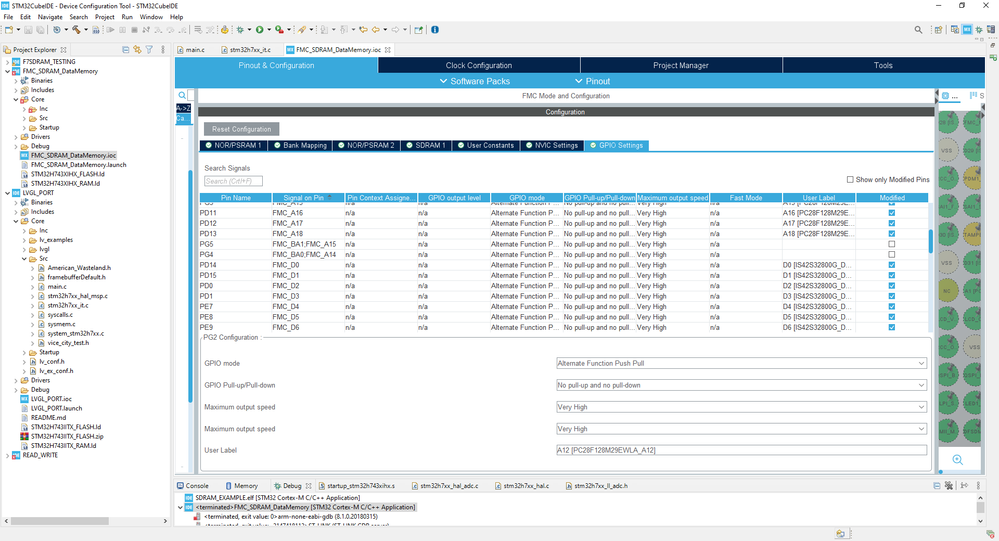The width and height of the screenshot is (999, 541).
Task: Click the GPIO table vertical scrollbar
Action: [x=930, y=241]
